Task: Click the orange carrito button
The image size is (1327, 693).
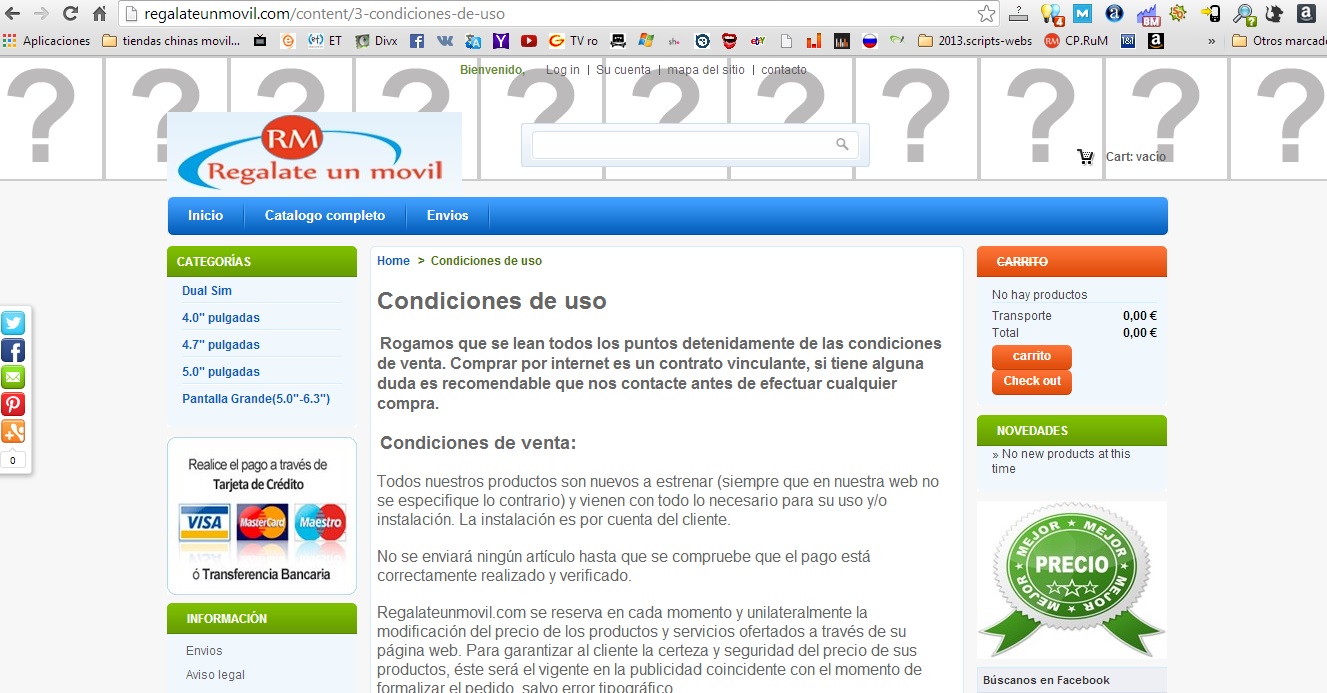Action: point(1032,356)
